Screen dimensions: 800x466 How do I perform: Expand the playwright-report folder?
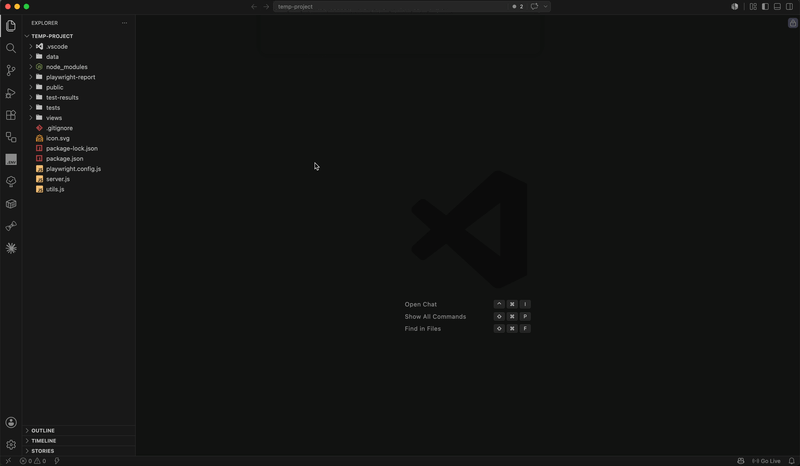click(79, 77)
